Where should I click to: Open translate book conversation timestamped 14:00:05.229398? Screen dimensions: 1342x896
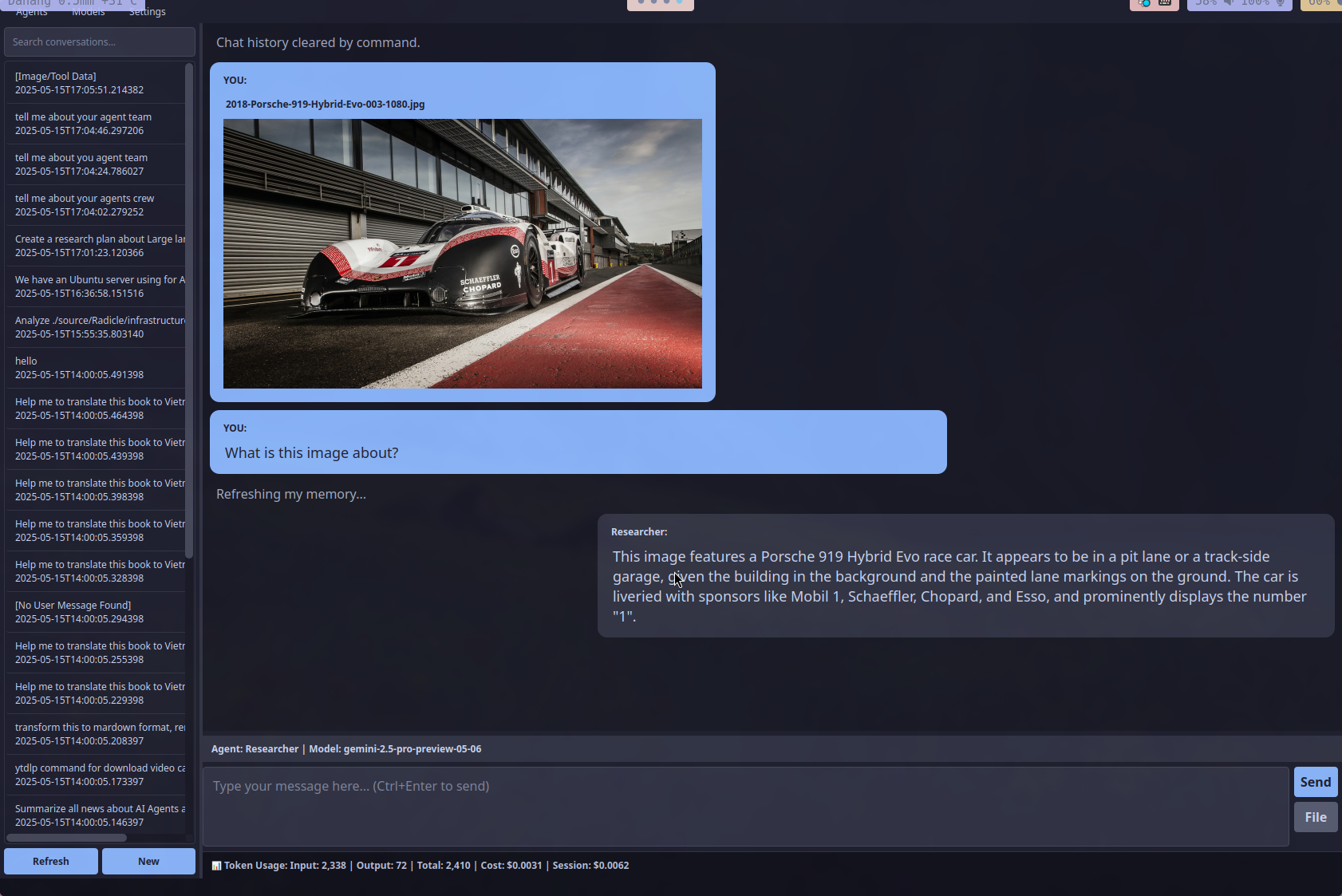96,693
